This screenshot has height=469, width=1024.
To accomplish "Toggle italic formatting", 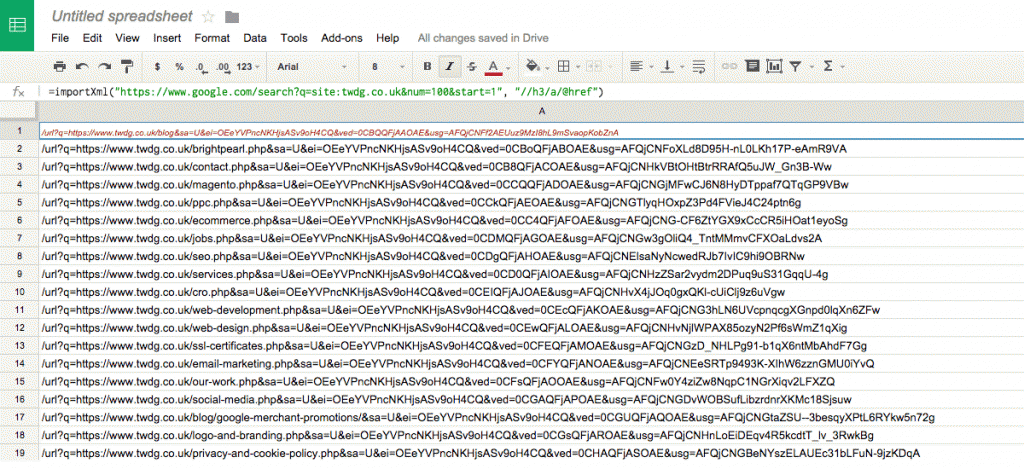I will 449,67.
